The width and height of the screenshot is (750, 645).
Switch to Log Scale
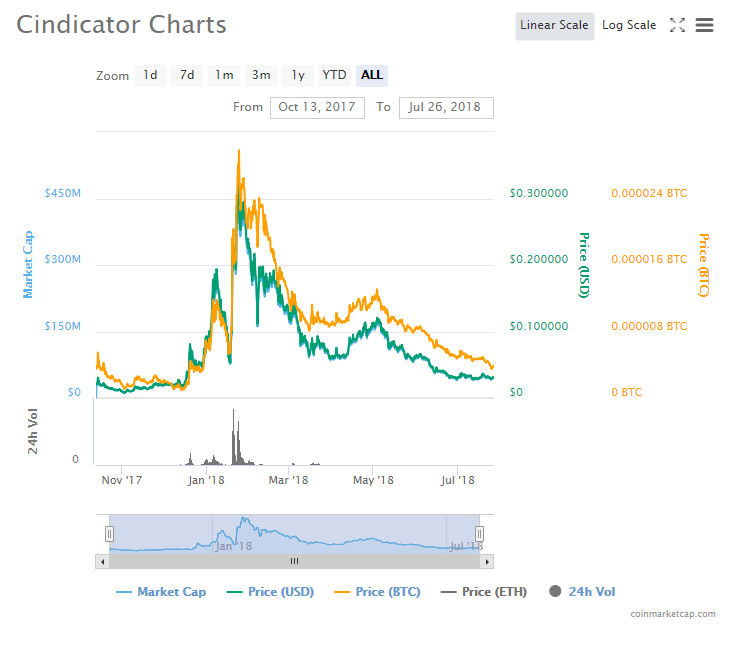coord(629,26)
